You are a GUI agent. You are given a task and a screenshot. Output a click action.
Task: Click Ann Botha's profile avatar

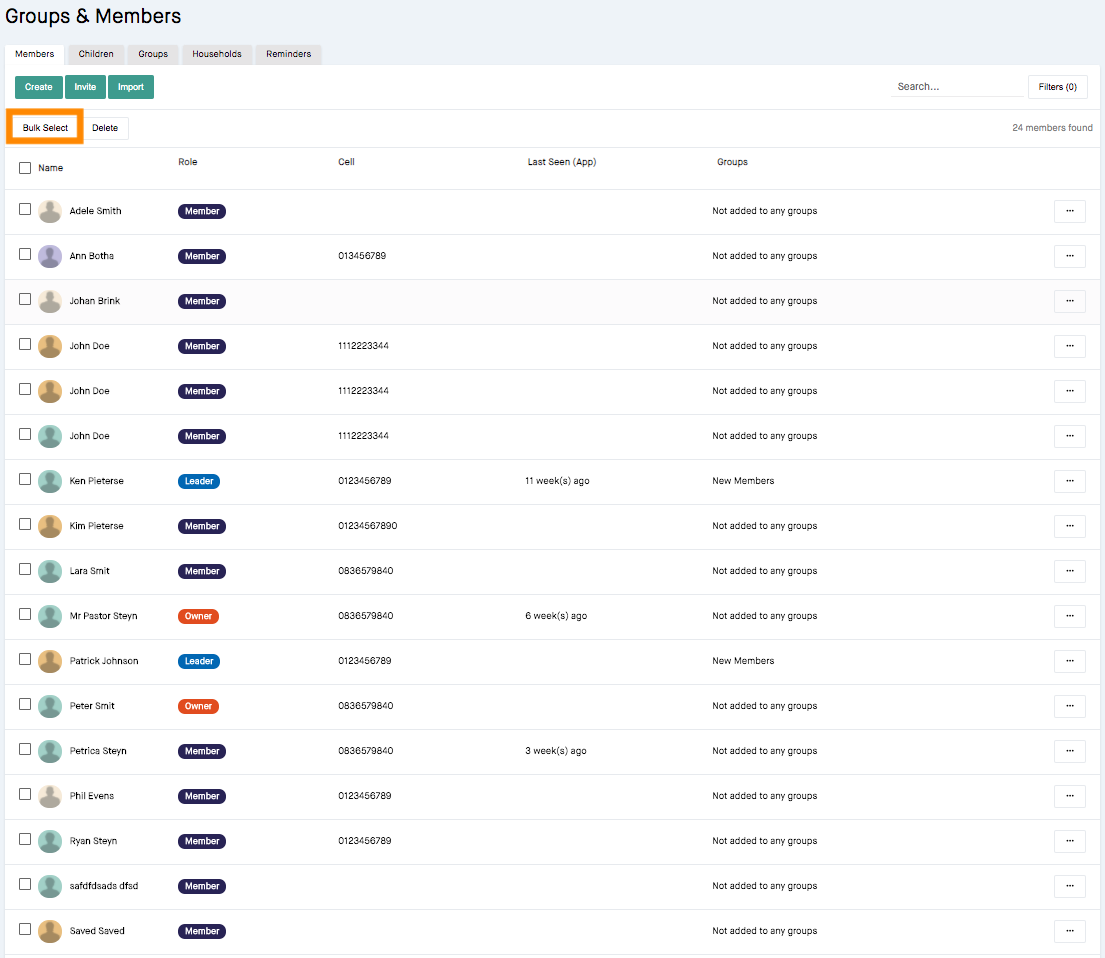[x=50, y=256]
